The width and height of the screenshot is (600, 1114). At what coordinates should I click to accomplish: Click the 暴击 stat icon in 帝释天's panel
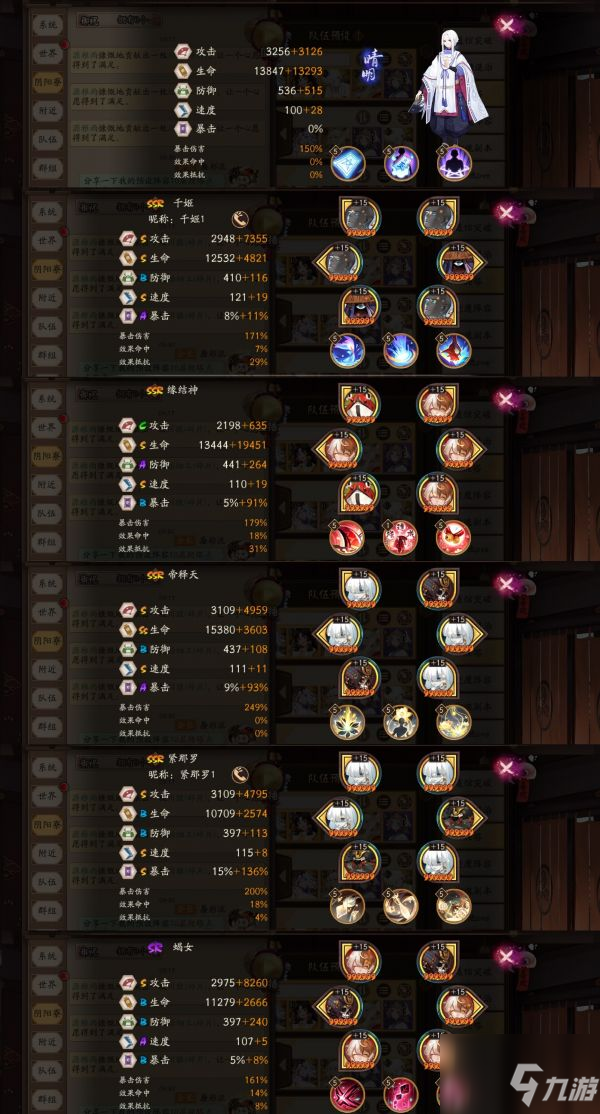[128, 687]
